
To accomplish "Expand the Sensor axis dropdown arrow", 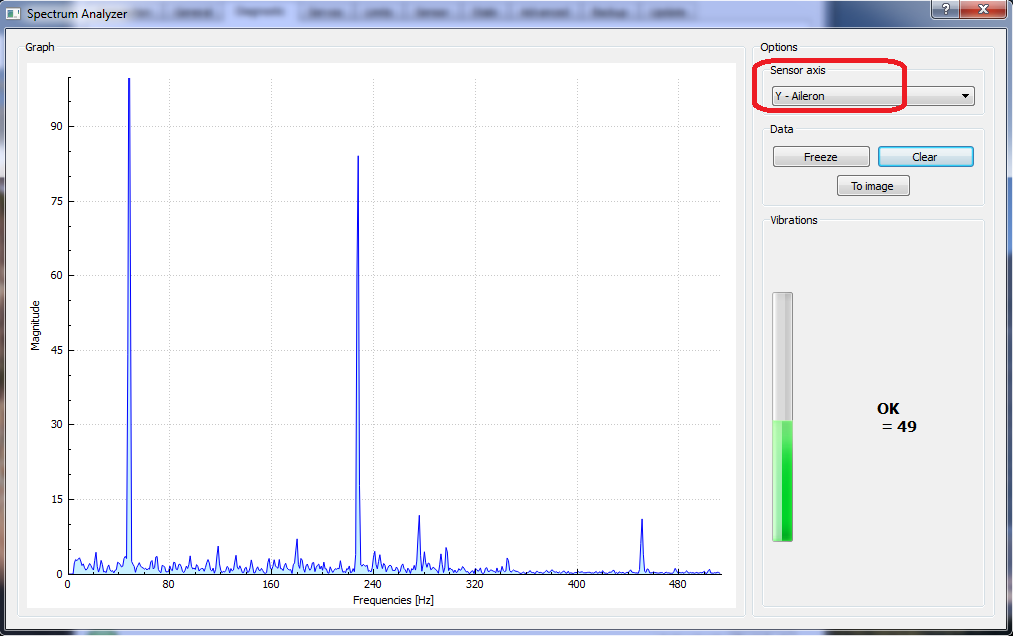I will point(965,97).
